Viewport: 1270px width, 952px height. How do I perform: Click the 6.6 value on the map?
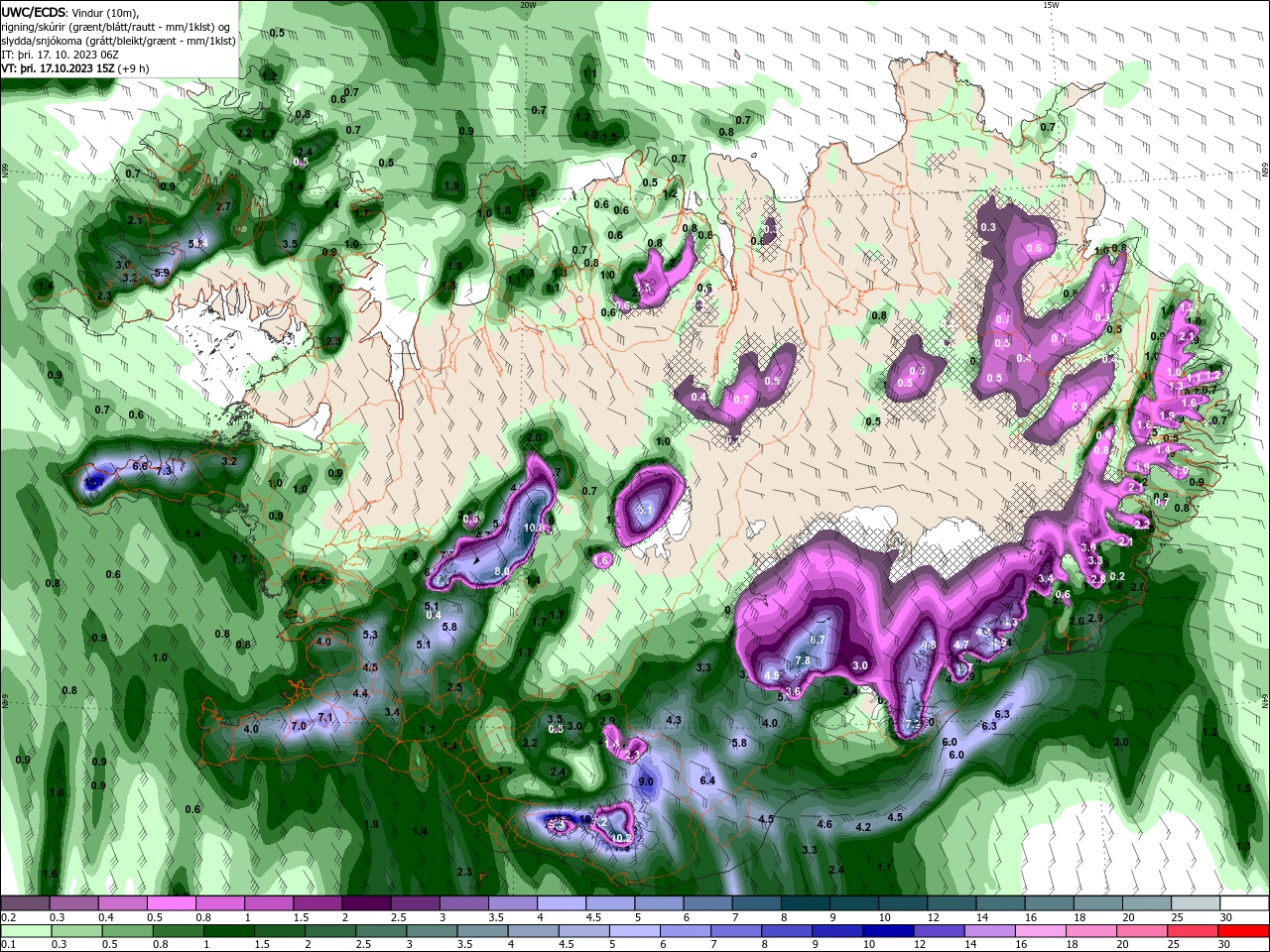point(140,466)
